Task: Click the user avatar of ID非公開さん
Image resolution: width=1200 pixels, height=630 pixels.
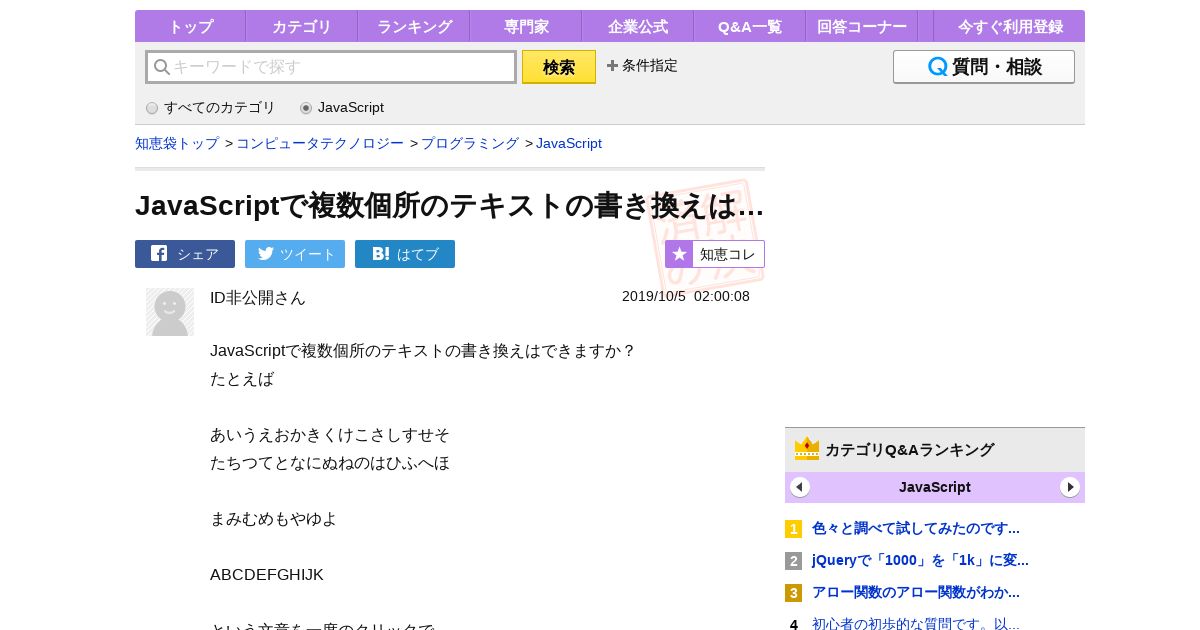Action: tap(170, 312)
